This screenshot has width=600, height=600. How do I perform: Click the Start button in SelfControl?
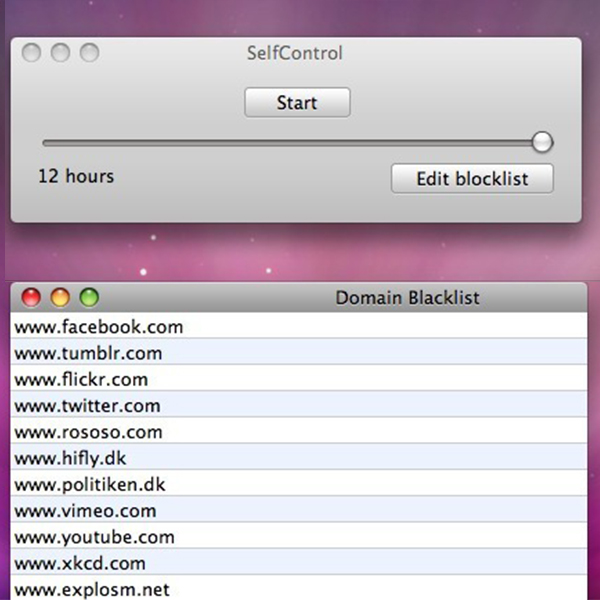(x=297, y=103)
